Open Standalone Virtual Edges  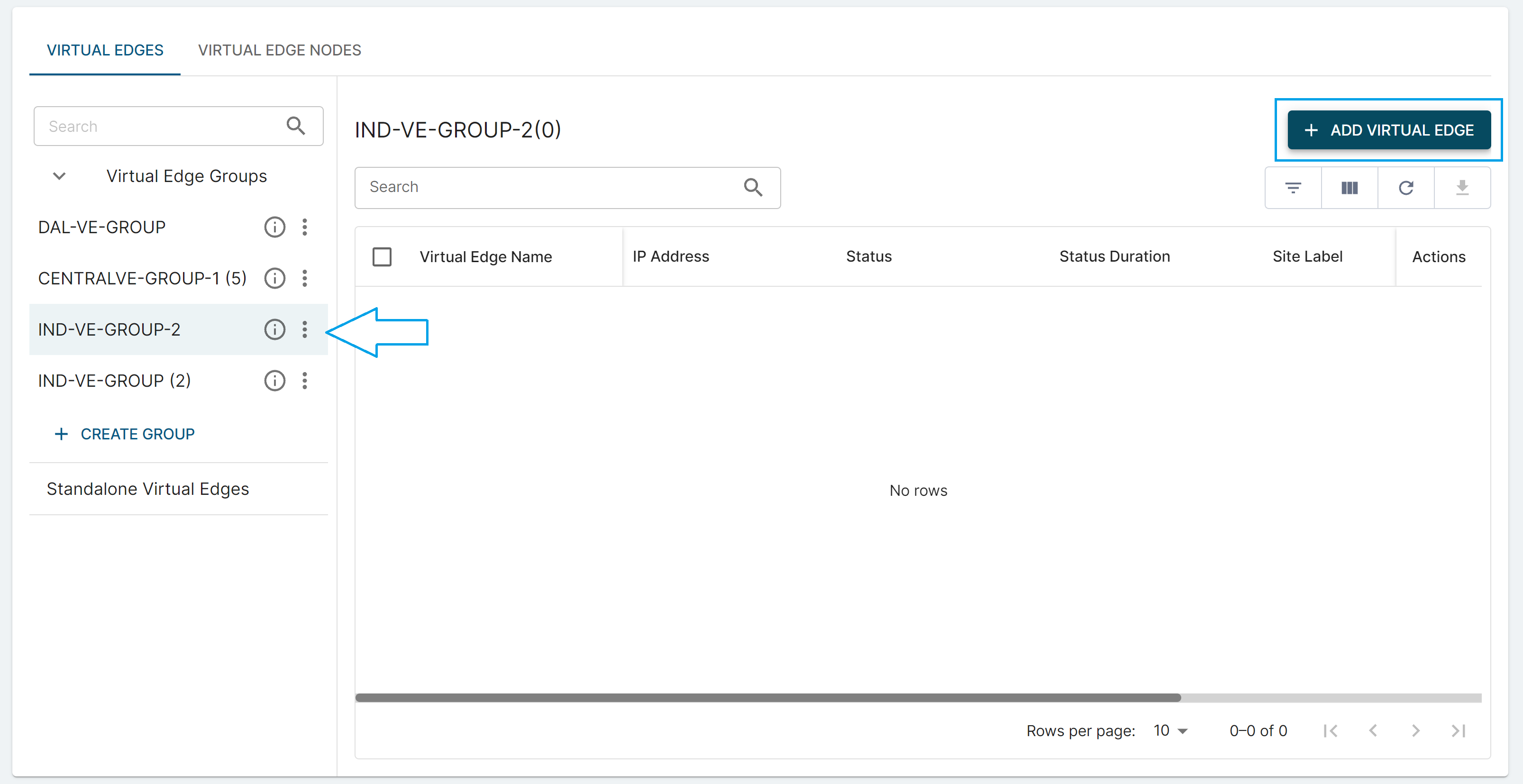pyautogui.click(x=148, y=489)
